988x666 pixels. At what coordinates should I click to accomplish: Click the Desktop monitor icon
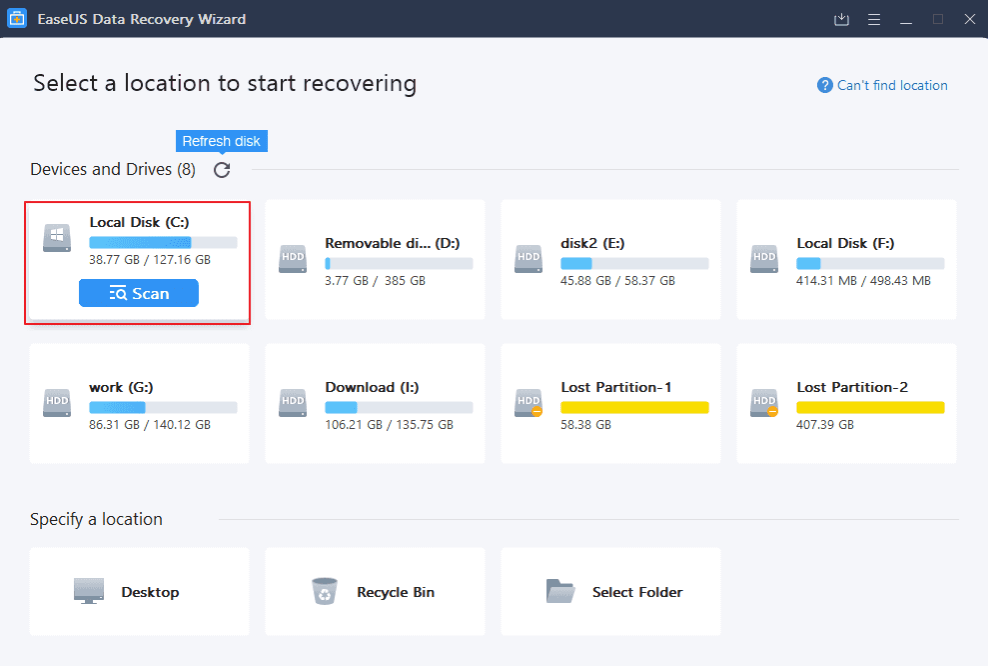tap(88, 591)
